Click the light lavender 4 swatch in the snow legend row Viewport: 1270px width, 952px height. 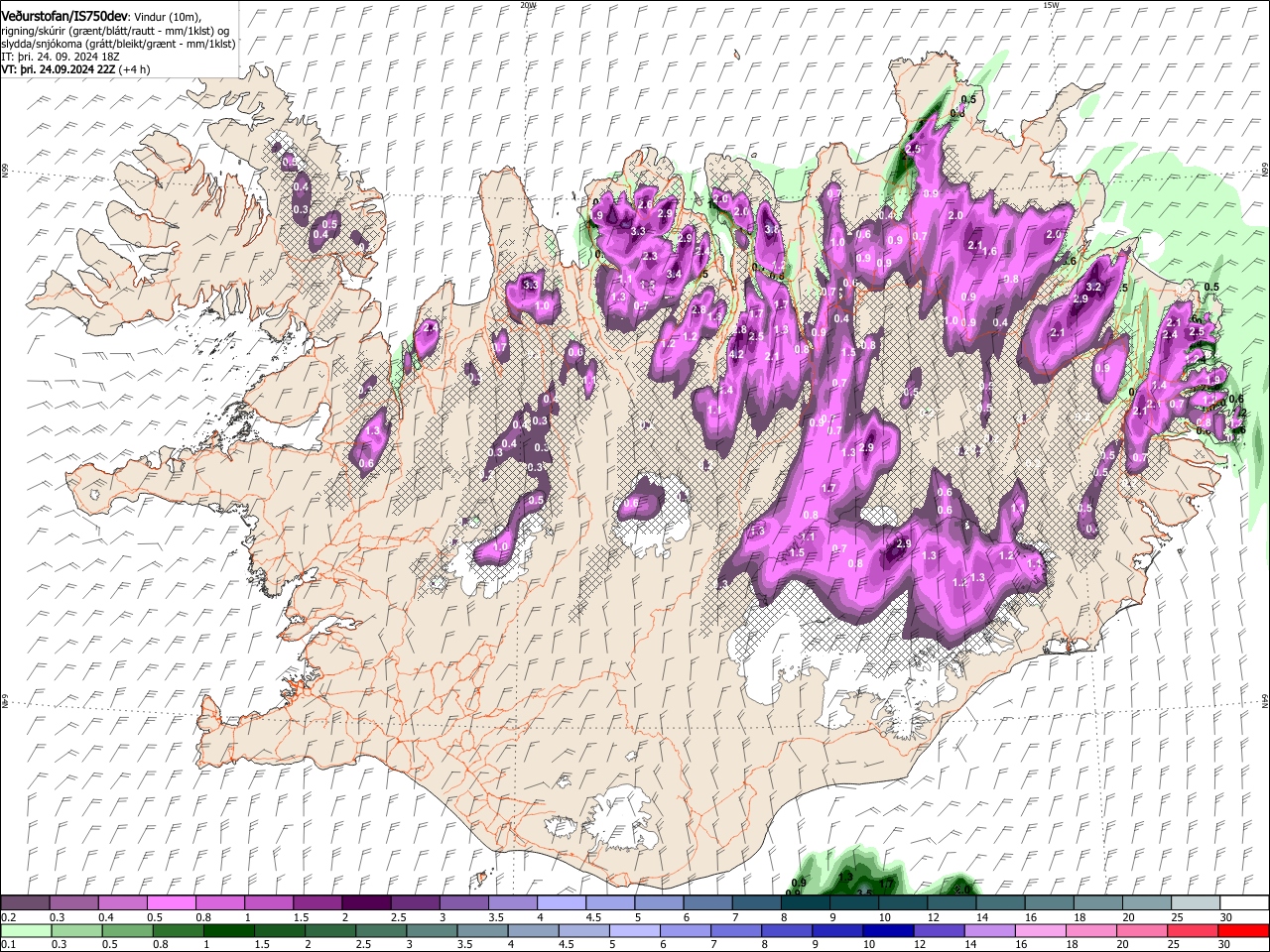coord(560,902)
